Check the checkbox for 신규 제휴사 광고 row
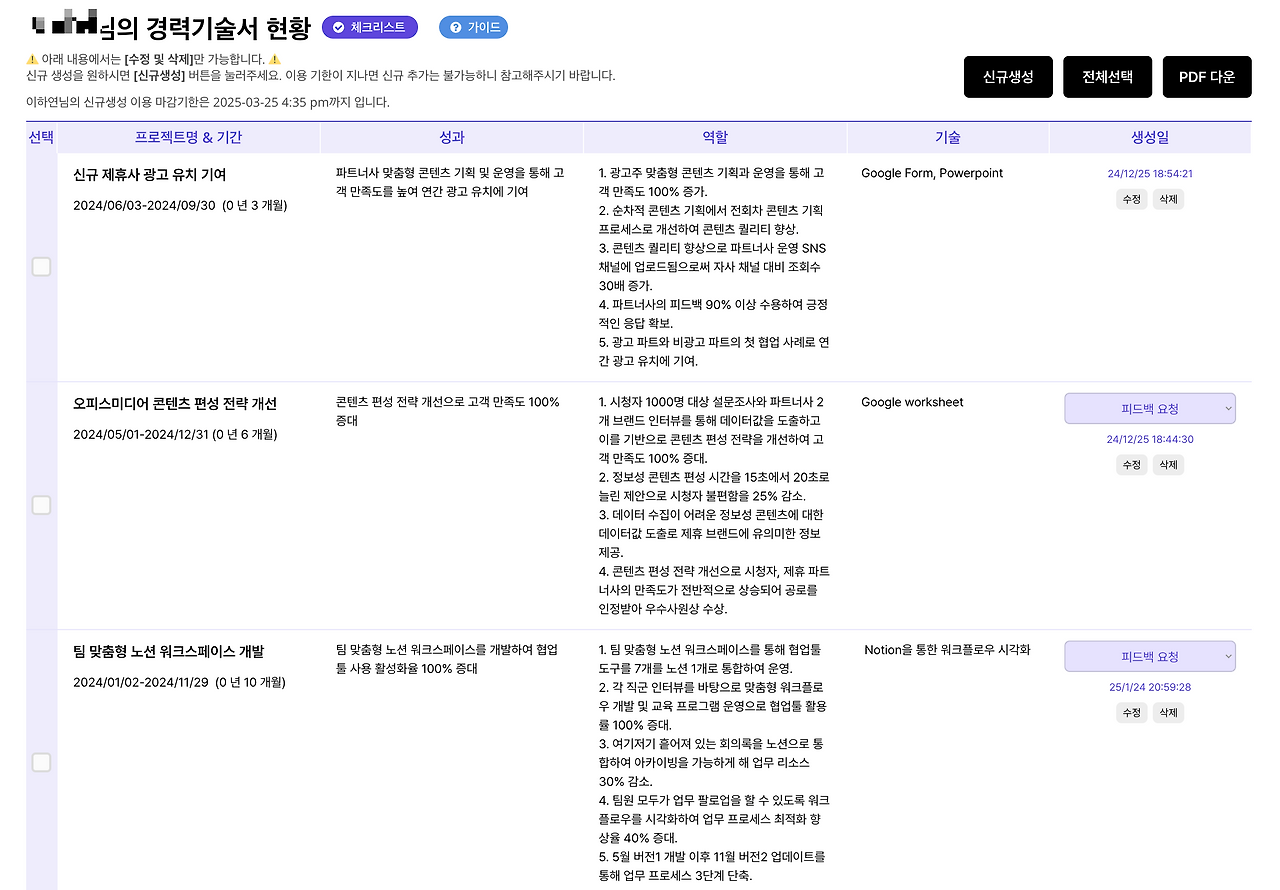This screenshot has height=890, width=1280. coord(41,267)
